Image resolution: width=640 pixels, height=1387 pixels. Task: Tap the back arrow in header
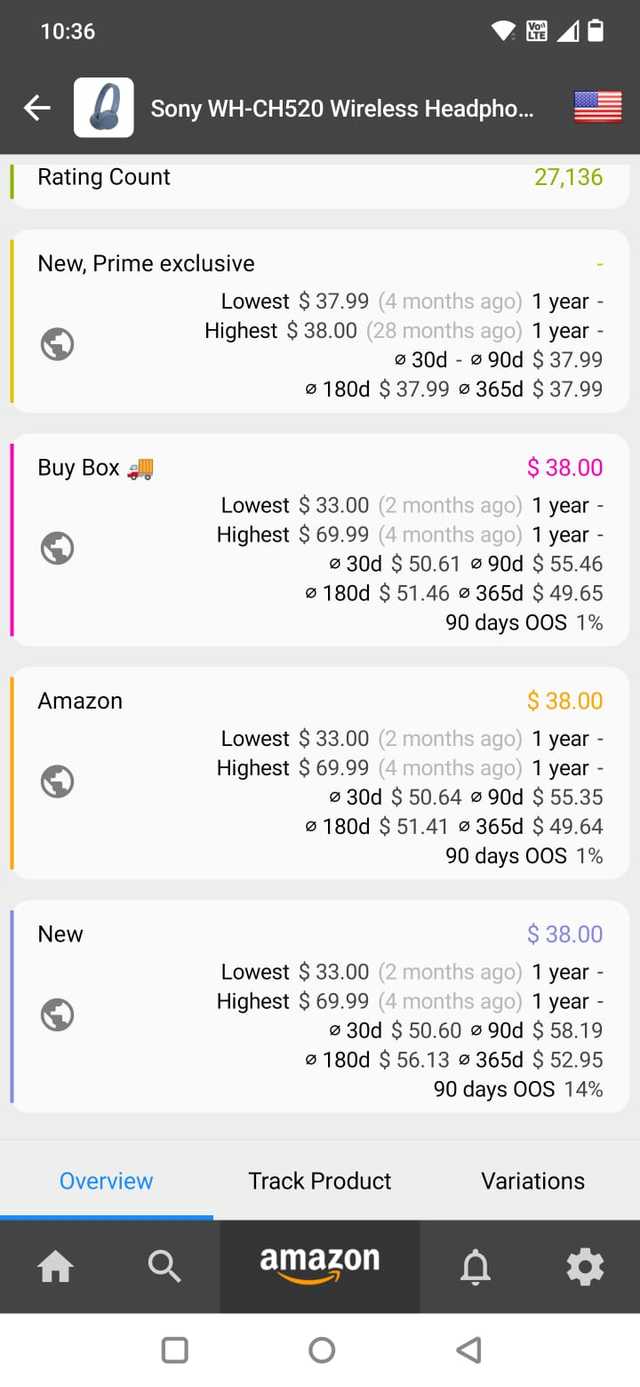click(37, 108)
